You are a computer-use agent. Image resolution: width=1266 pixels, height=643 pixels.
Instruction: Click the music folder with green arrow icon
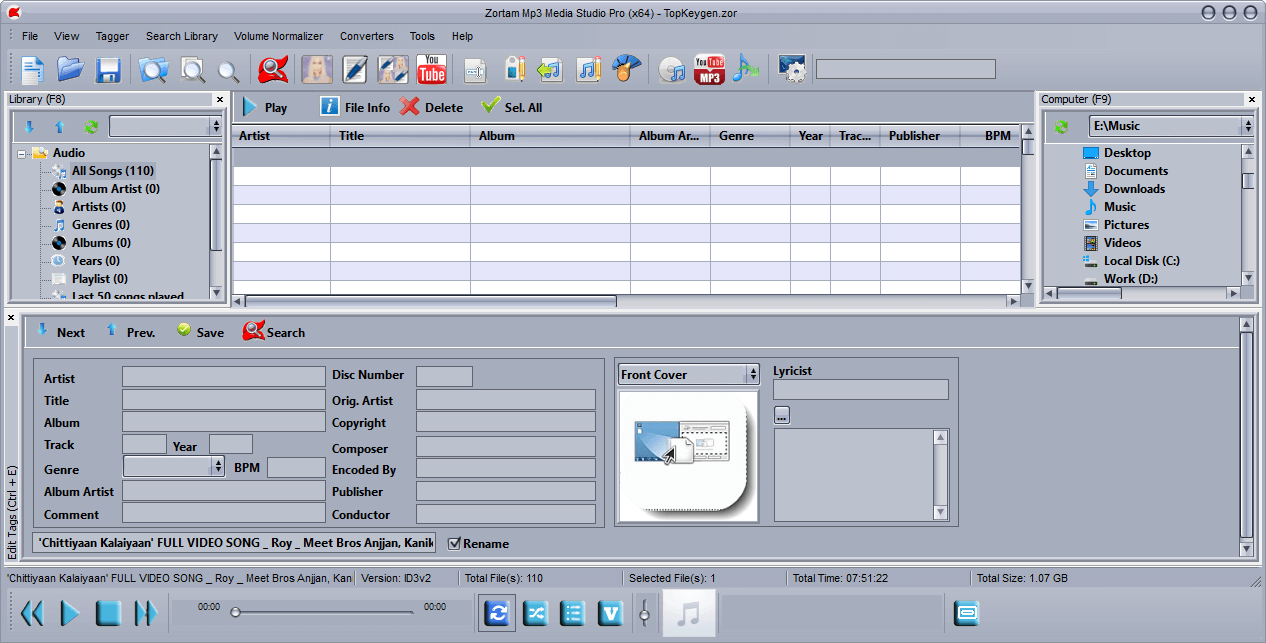click(x=550, y=69)
